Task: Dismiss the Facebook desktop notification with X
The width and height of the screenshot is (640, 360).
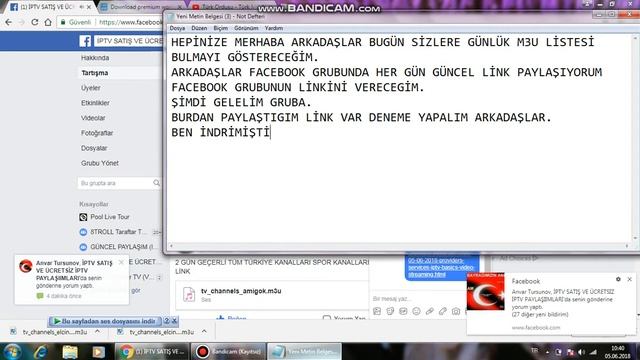Action: tap(629, 279)
